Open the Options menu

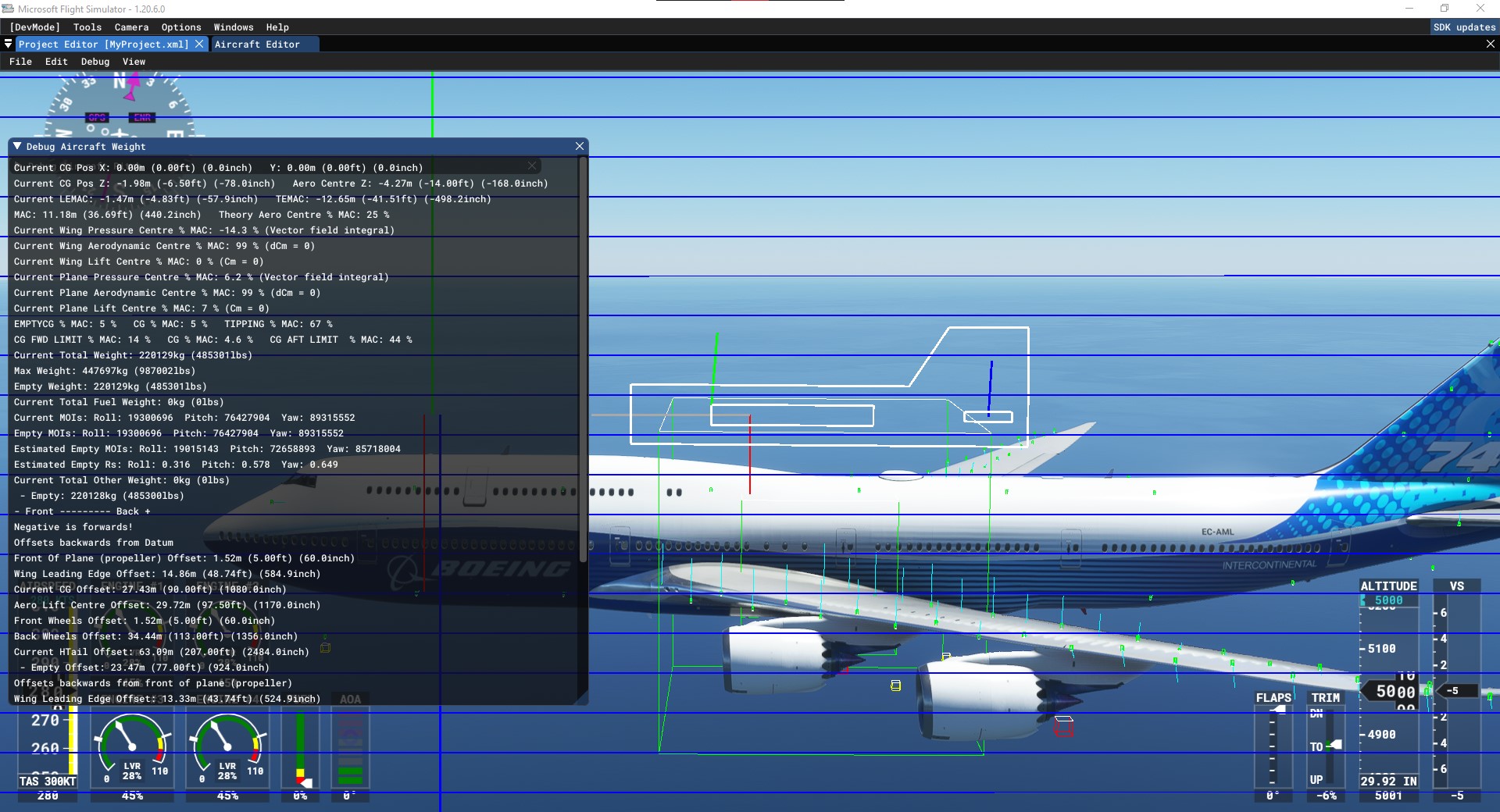pos(181,27)
